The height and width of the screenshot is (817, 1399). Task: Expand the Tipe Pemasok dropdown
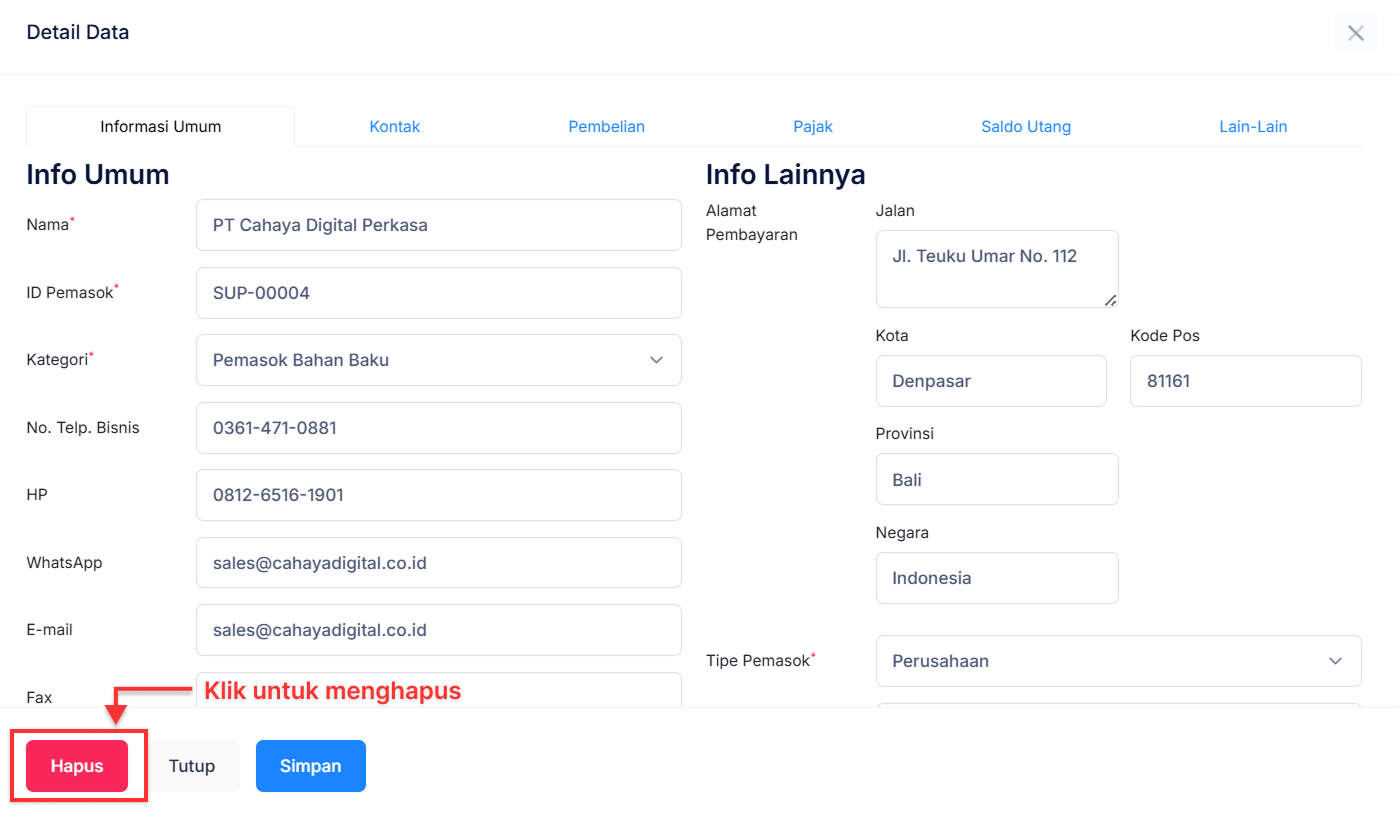pos(1117,661)
